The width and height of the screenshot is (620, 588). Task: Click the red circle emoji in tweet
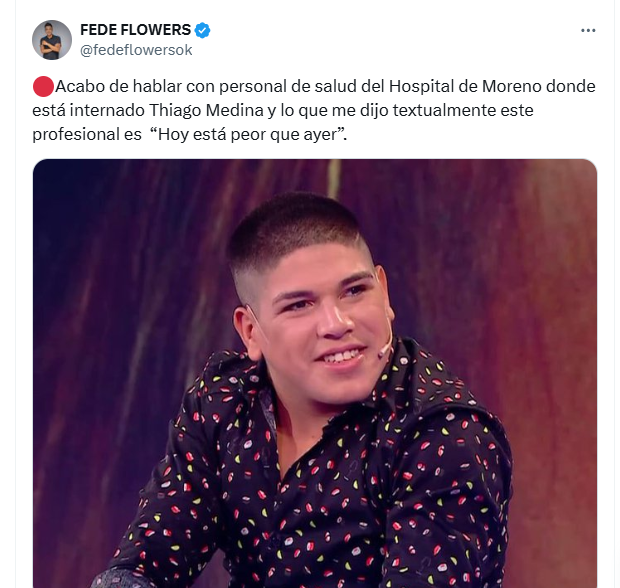click(43, 86)
